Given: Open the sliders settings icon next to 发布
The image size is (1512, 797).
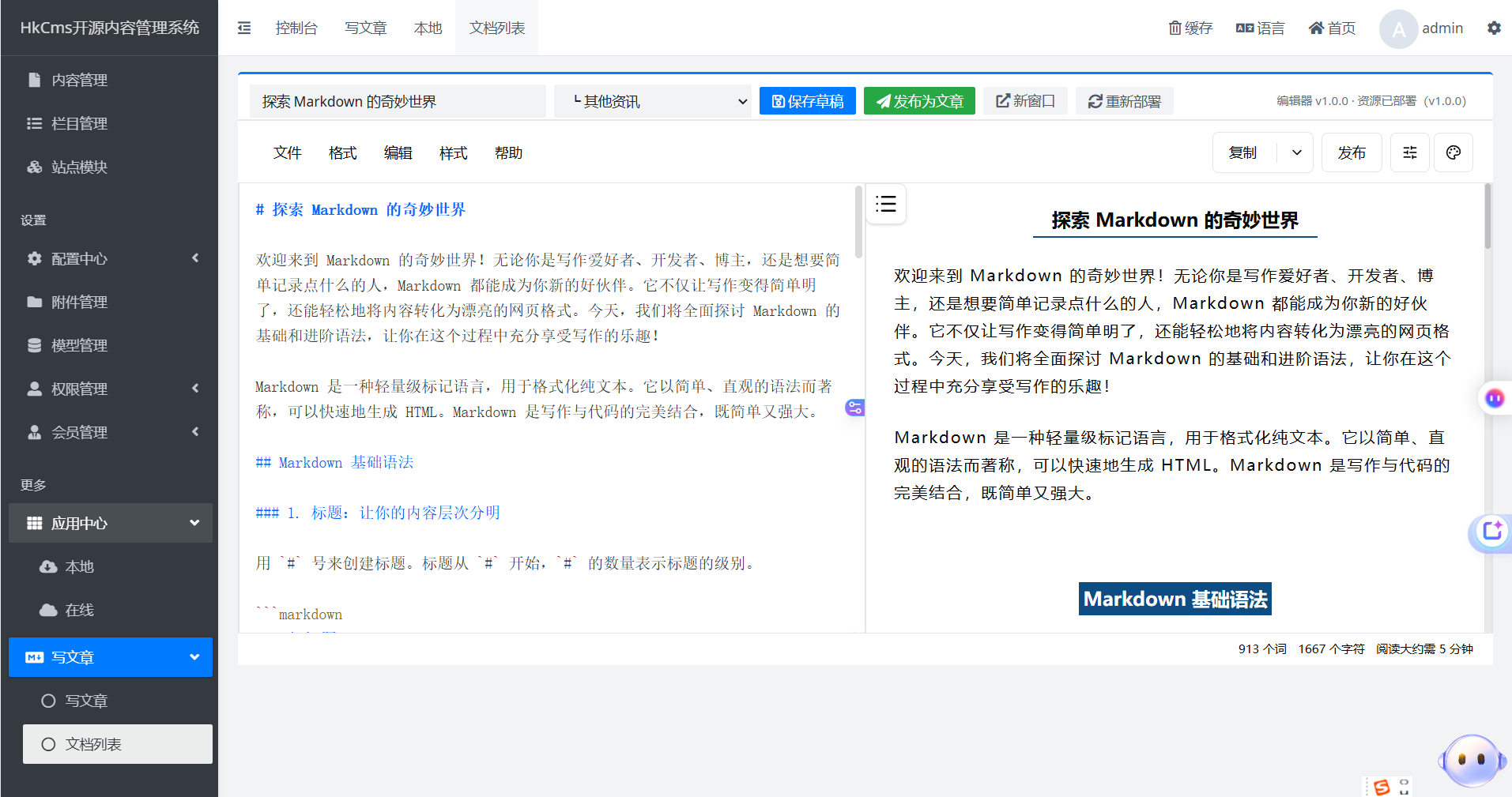Looking at the screenshot, I should (1410, 152).
